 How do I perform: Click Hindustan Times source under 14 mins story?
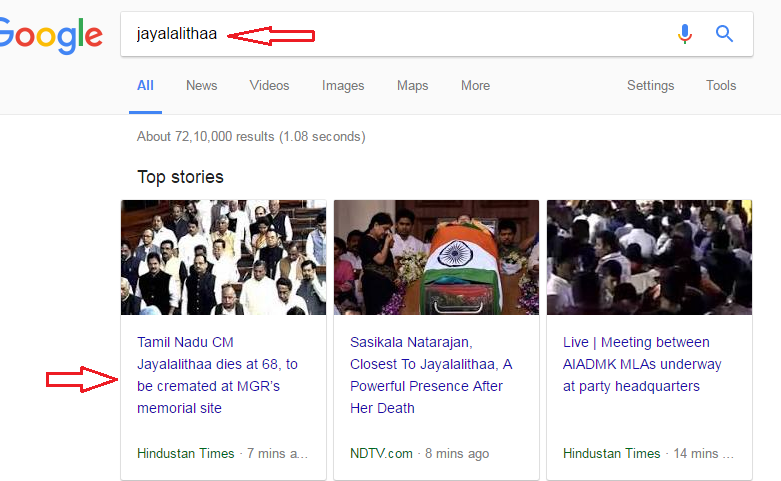[612, 454]
